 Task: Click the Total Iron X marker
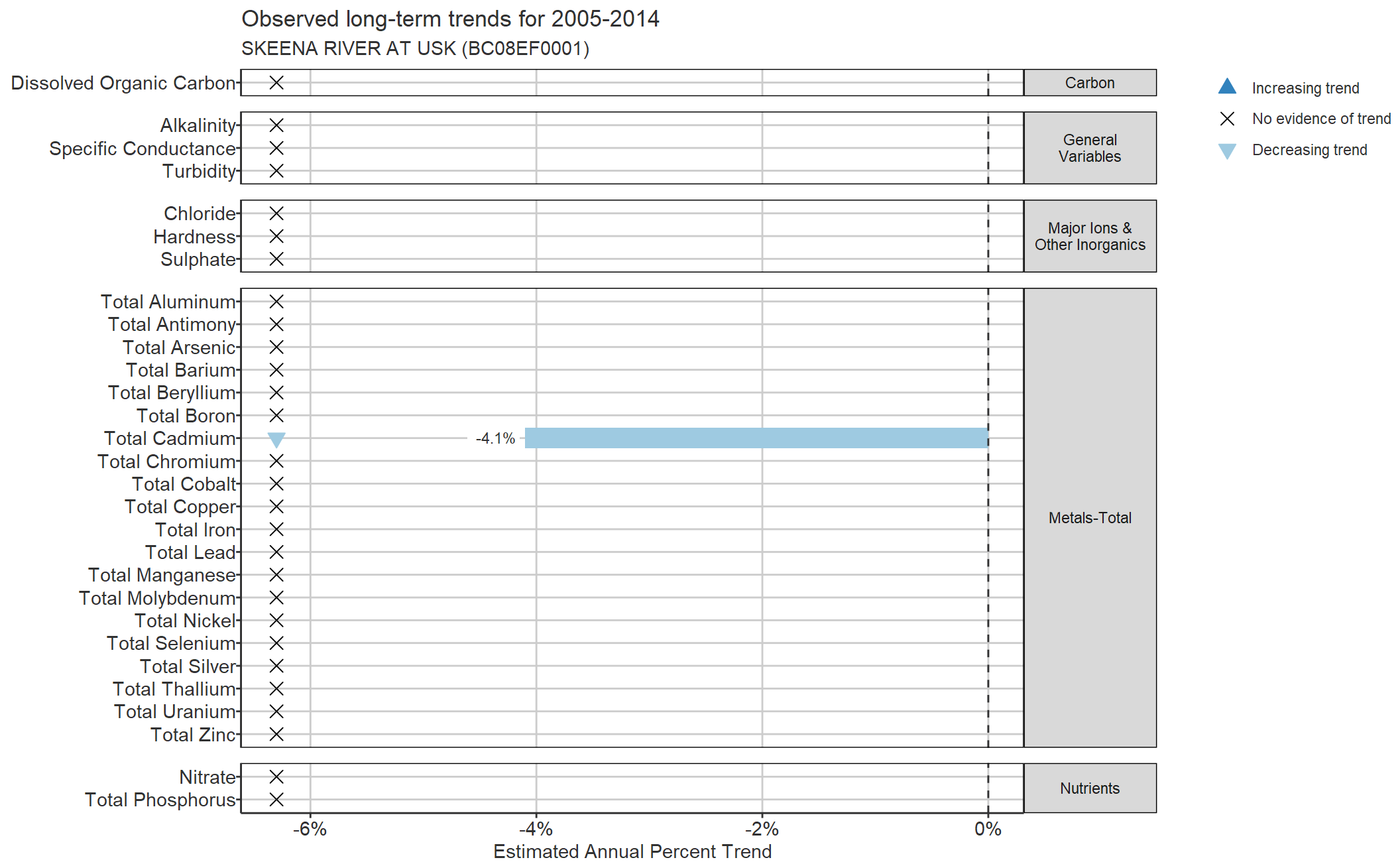click(x=276, y=530)
